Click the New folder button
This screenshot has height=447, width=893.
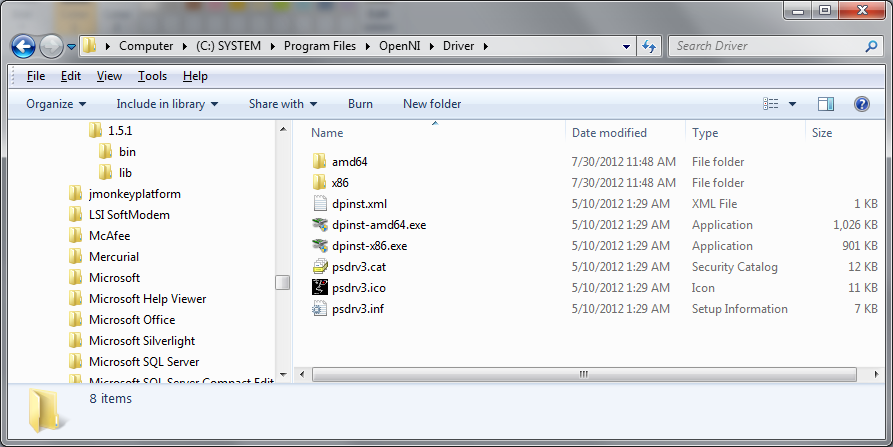432,104
